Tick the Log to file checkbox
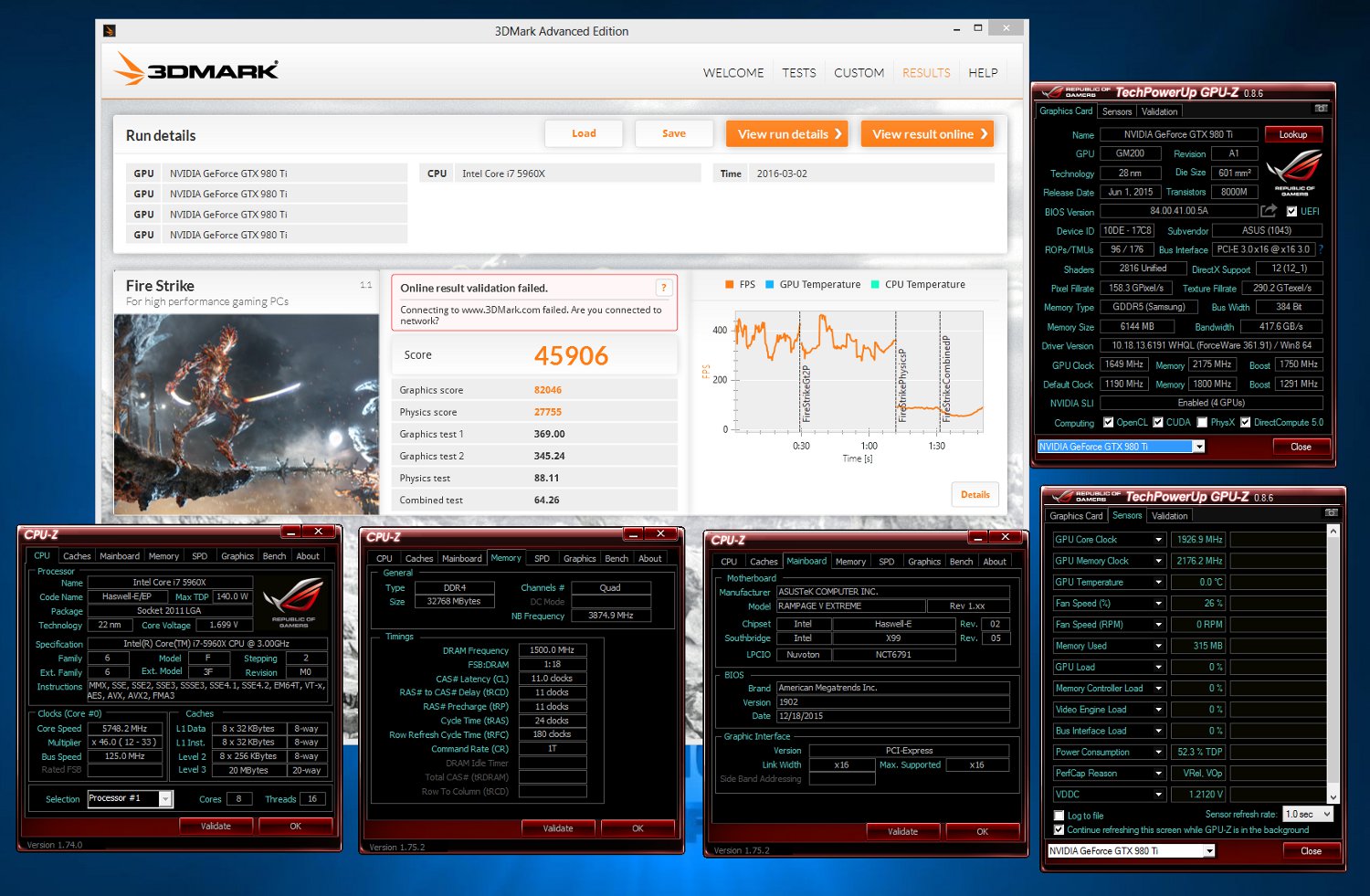 [1059, 816]
